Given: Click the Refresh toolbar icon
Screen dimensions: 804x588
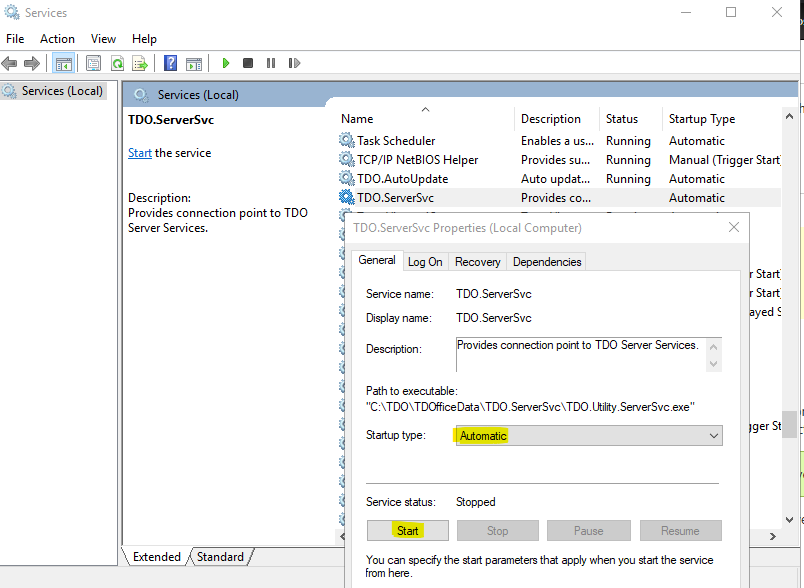Looking at the screenshot, I should point(117,63).
